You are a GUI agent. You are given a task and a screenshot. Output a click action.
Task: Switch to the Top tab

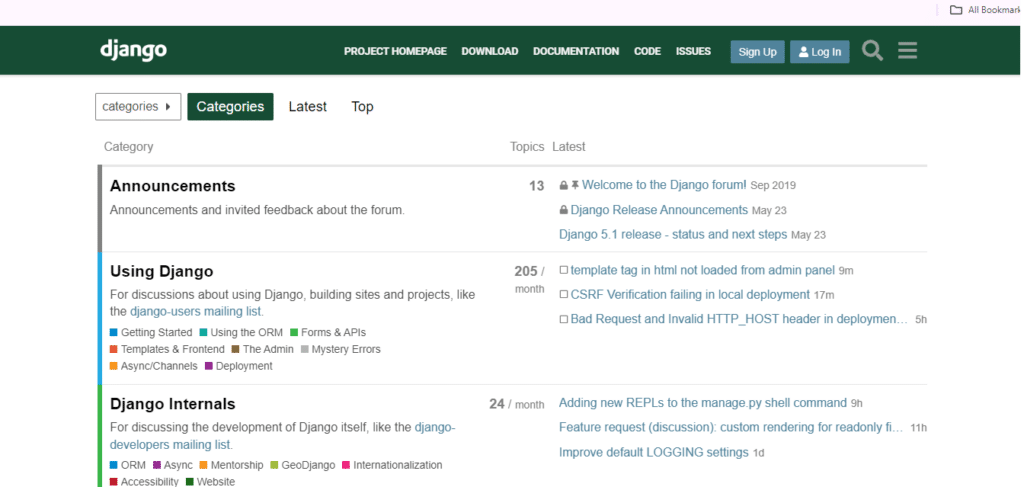(x=362, y=107)
